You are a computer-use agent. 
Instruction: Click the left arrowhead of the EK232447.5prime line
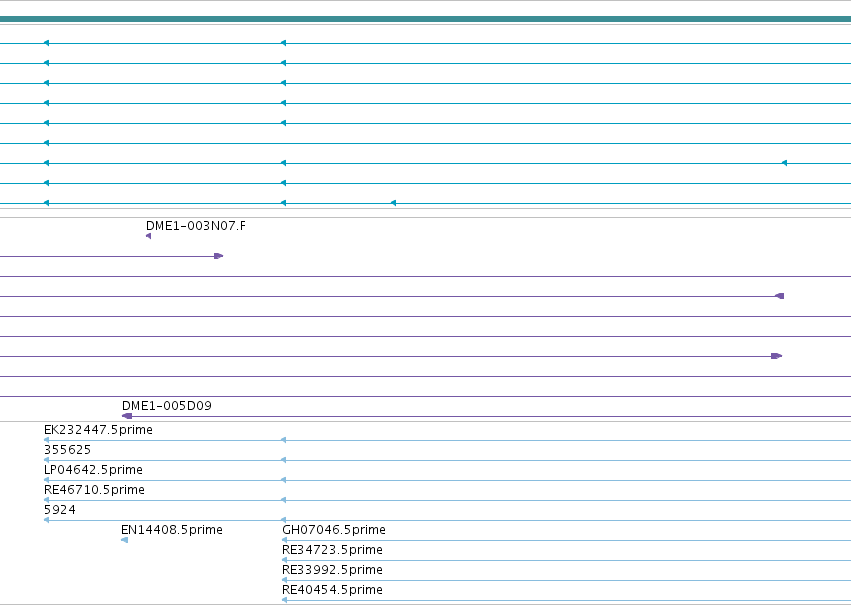point(47,440)
